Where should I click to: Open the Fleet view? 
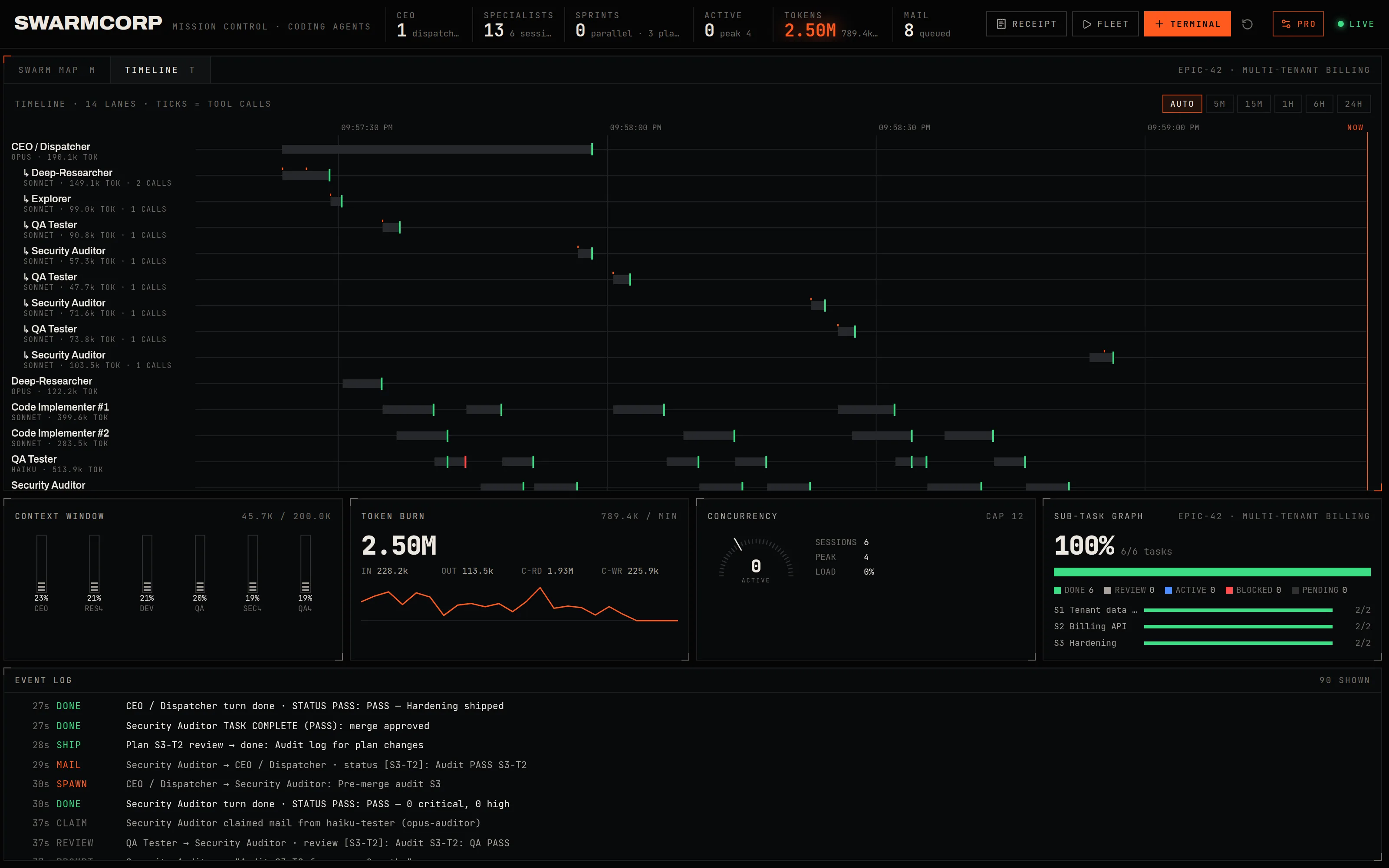(x=1105, y=24)
